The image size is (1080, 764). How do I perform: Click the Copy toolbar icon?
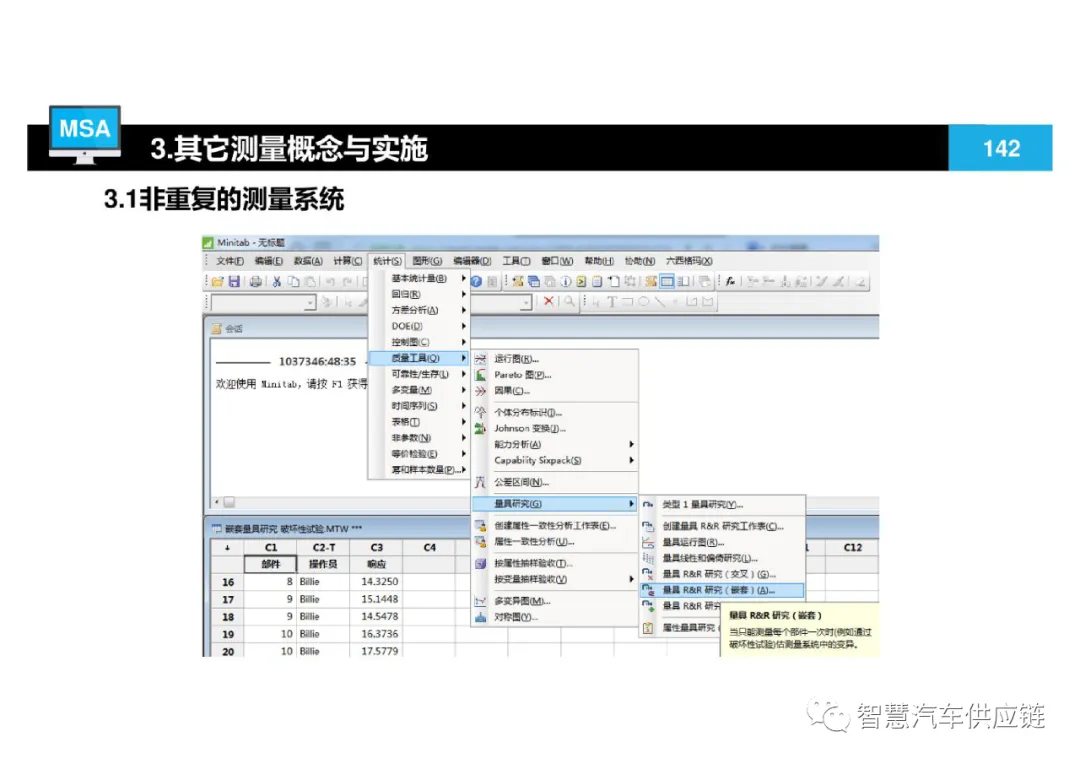tap(293, 281)
